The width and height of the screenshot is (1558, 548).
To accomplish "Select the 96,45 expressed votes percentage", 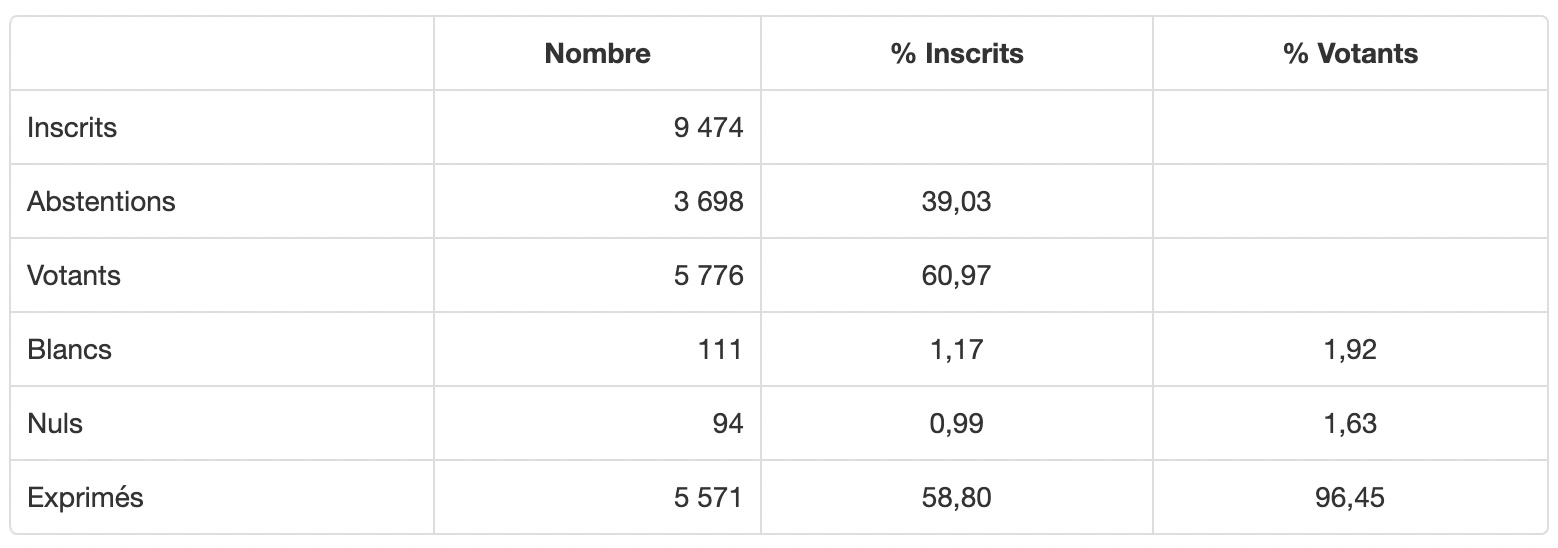I will (1350, 497).
